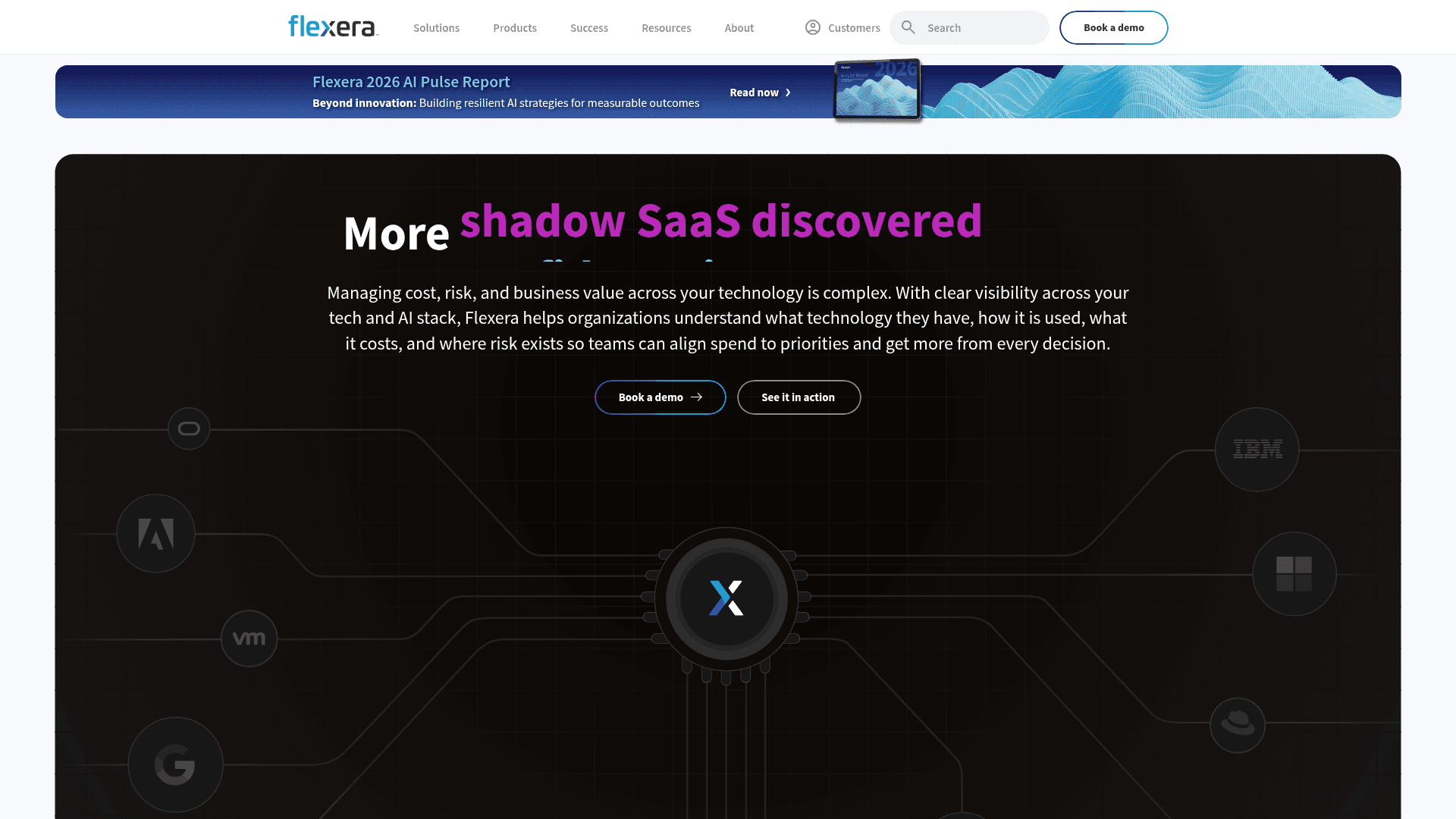1456x819 pixels.
Task: Click the Oracle logo icon
Action: coord(189,428)
